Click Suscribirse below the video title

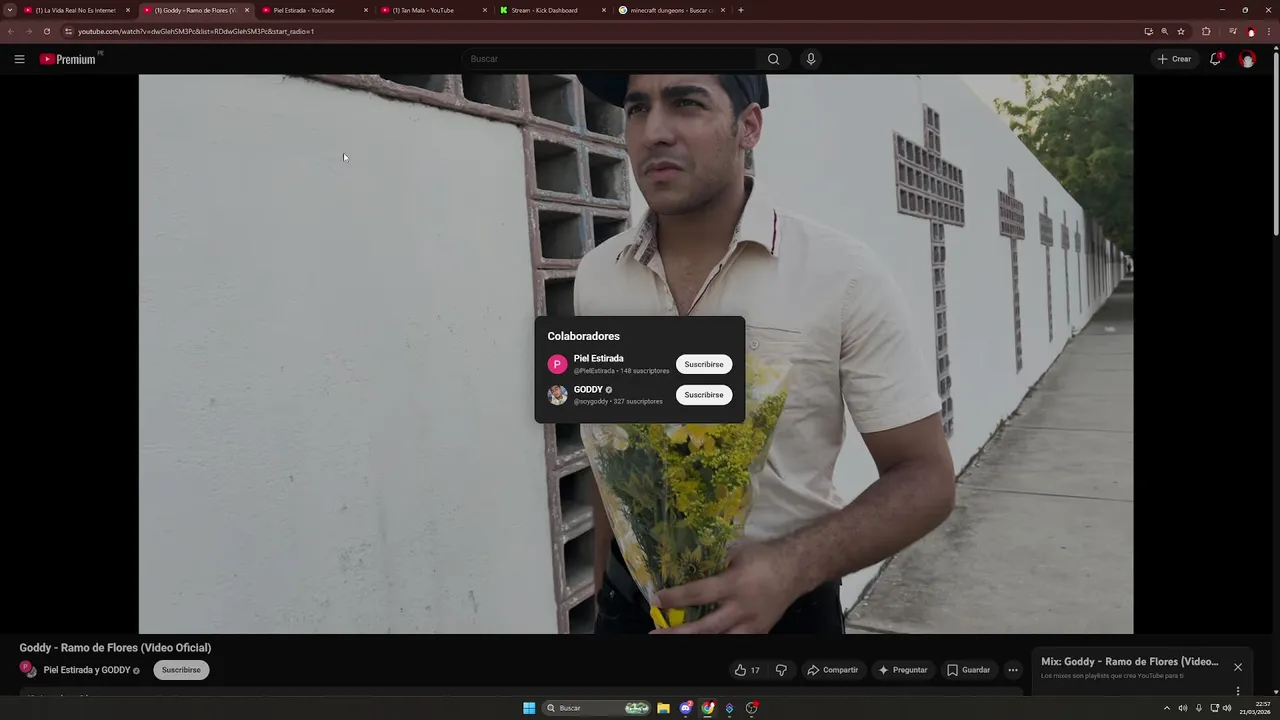pos(181,670)
